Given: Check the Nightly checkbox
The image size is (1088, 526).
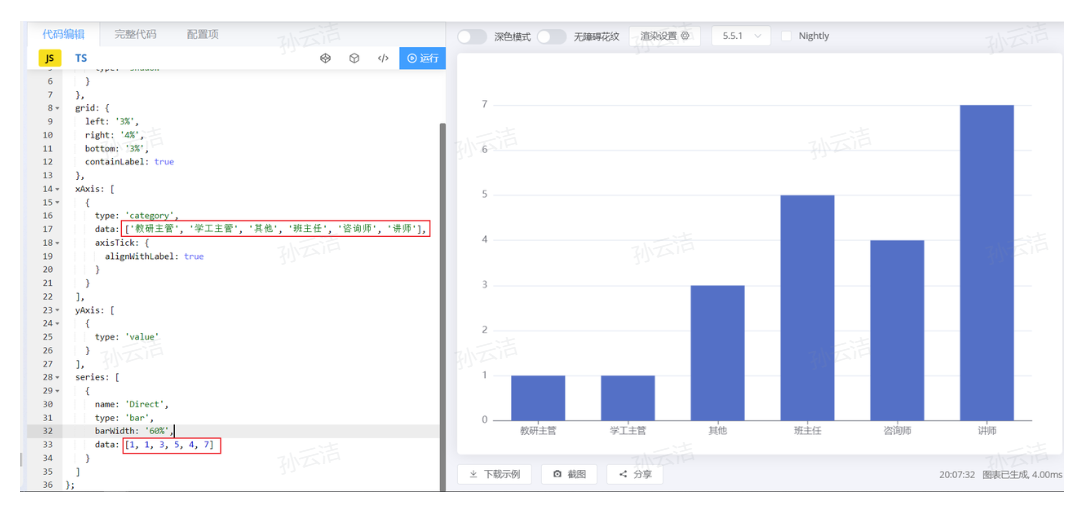Looking at the screenshot, I should (786, 36).
